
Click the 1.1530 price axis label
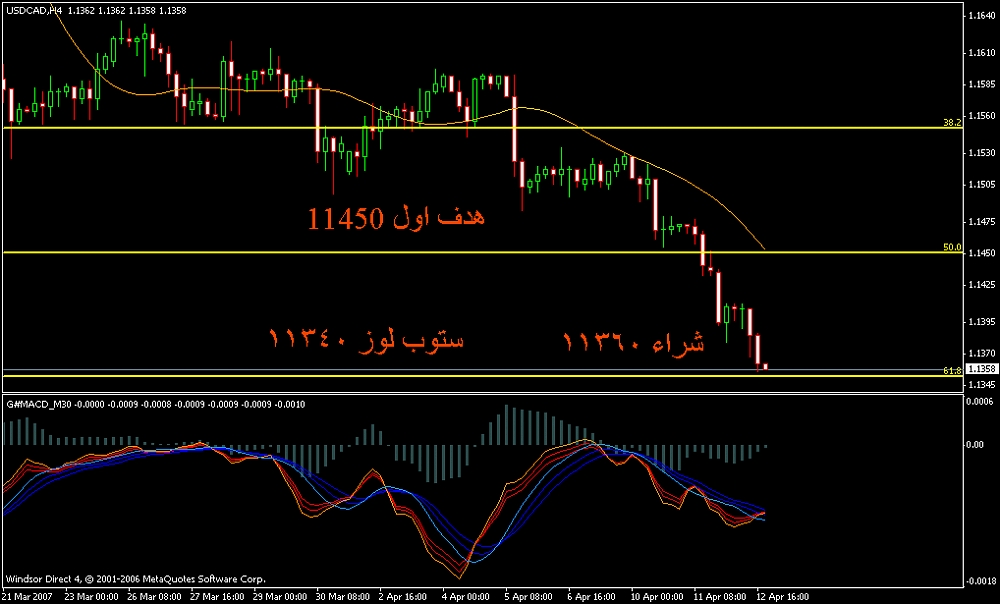click(981, 153)
